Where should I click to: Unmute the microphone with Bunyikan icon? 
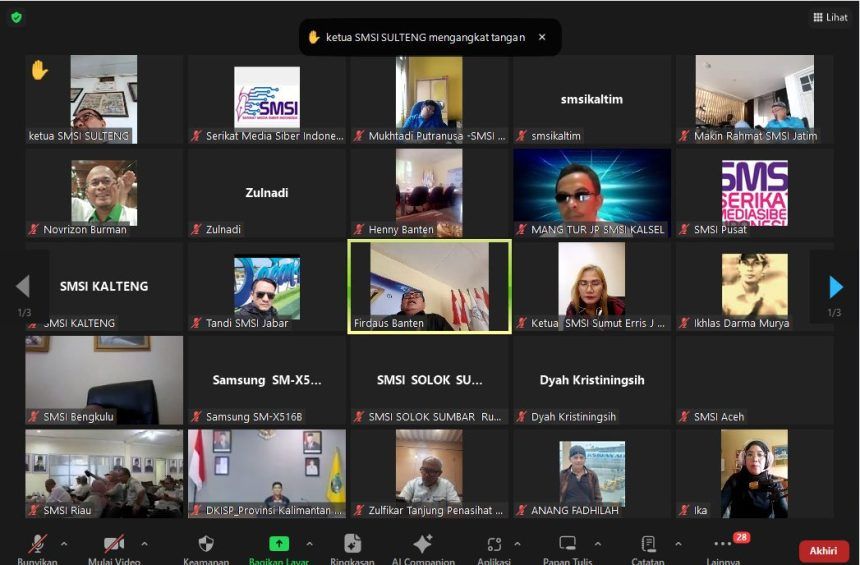pyautogui.click(x=38, y=544)
